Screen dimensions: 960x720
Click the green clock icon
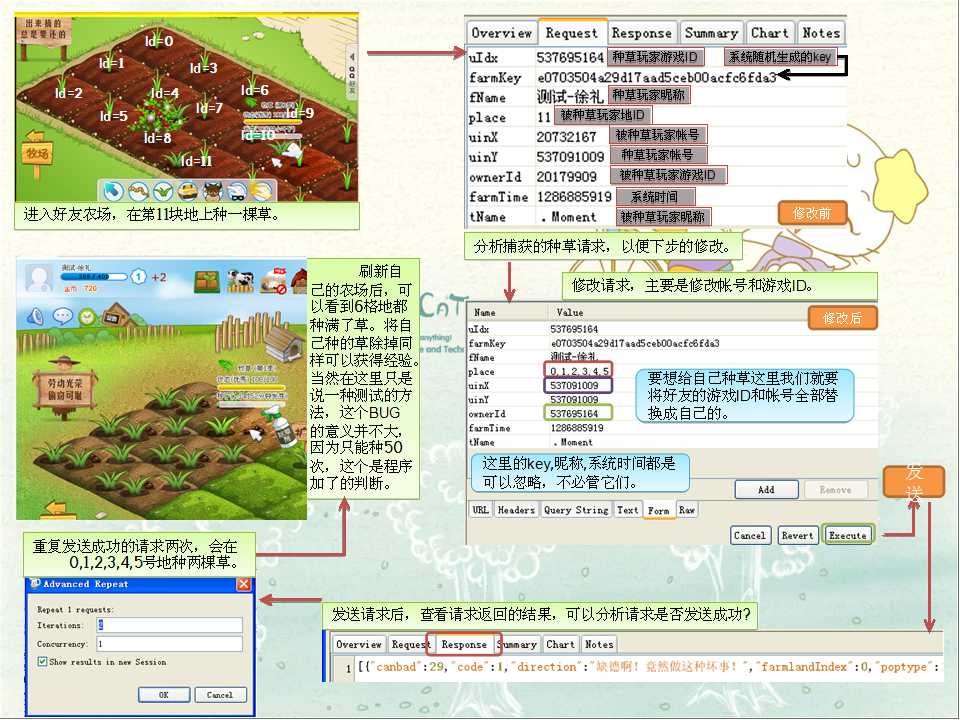(x=88, y=317)
